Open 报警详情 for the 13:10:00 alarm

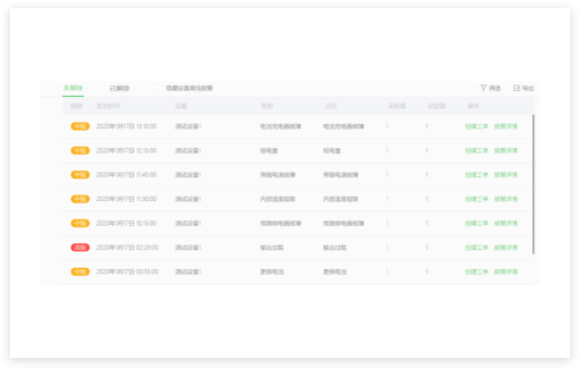click(x=506, y=126)
